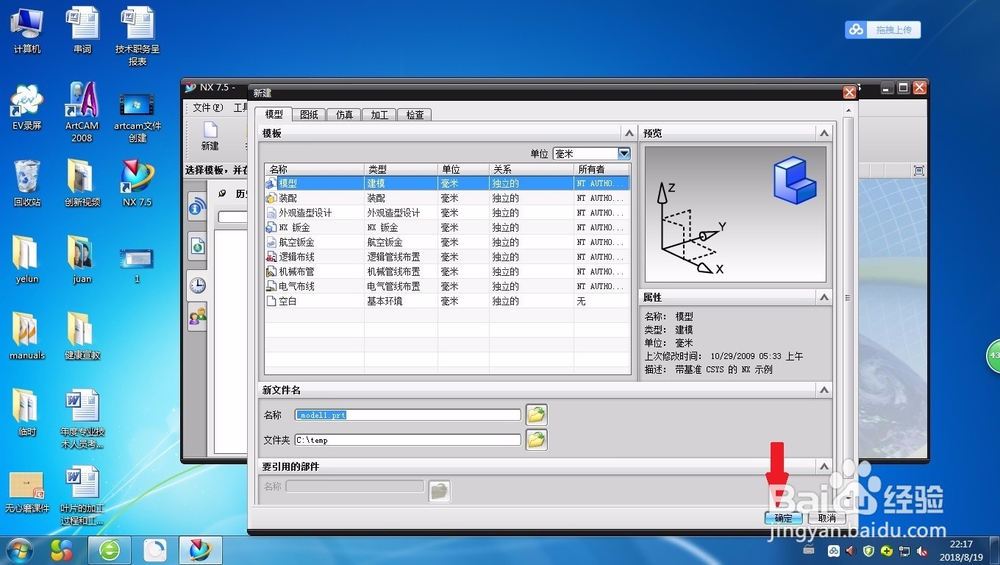Switch to the 仿真 tab
Screen dimensions: 1000x565
pos(344,115)
